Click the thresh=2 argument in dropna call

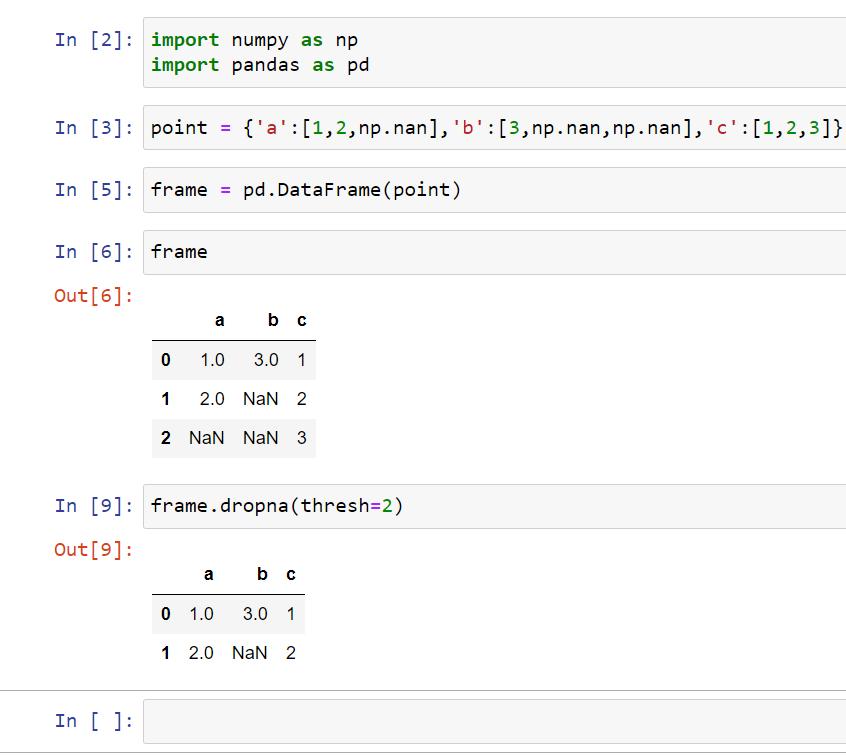click(347, 506)
